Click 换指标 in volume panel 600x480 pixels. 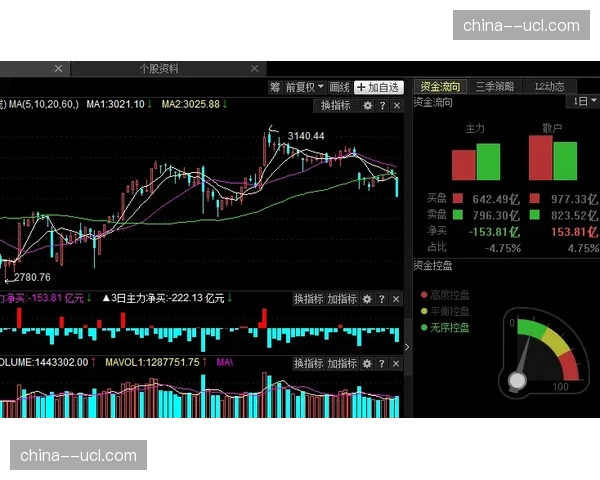[308, 363]
